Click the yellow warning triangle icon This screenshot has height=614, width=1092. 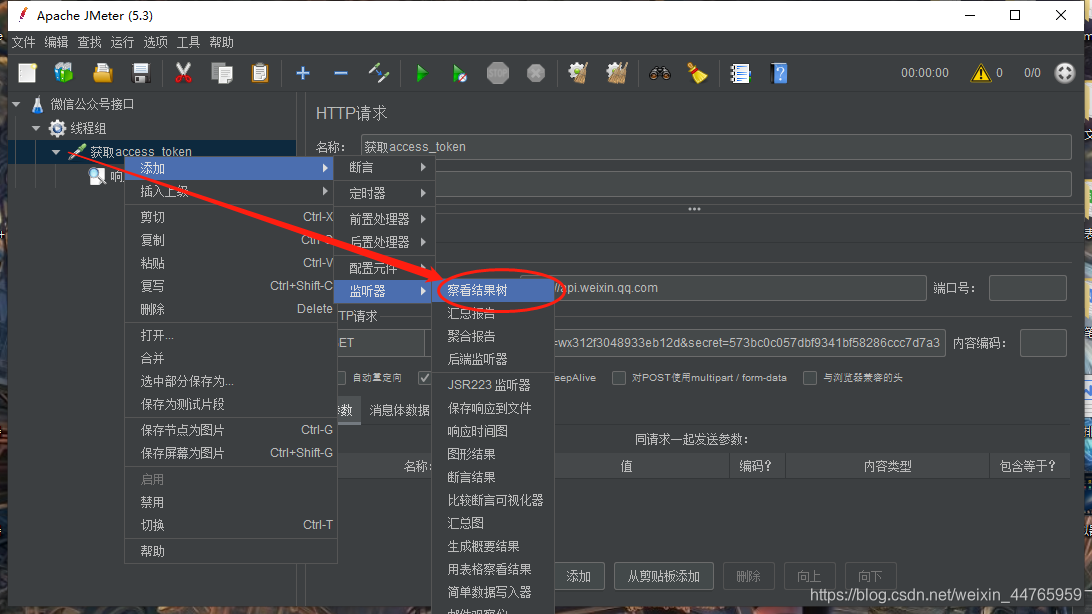(981, 73)
